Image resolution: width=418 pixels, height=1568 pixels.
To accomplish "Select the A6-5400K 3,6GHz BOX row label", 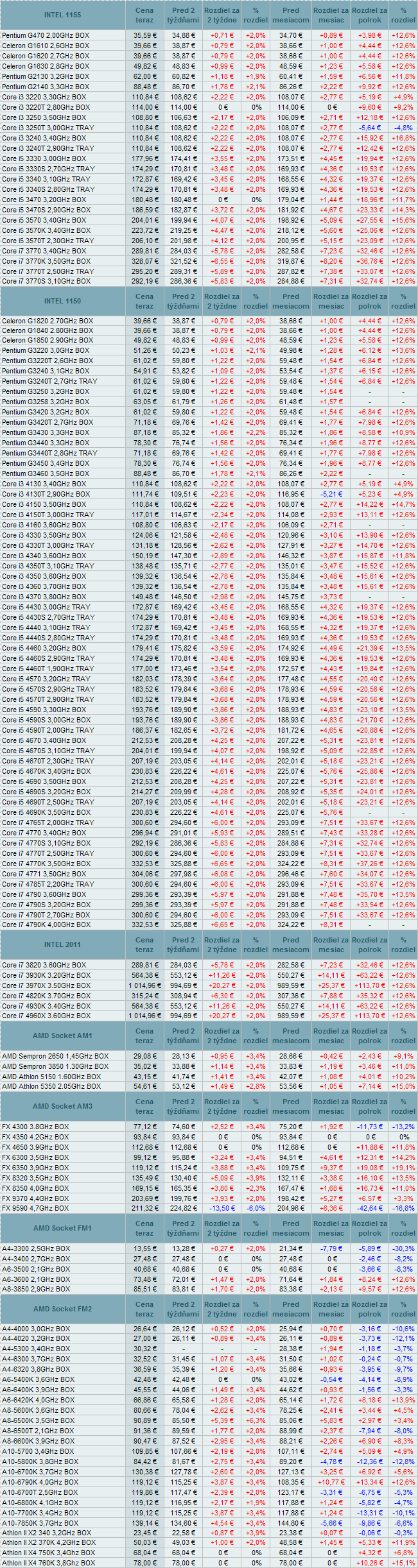I will tap(38, 1381).
